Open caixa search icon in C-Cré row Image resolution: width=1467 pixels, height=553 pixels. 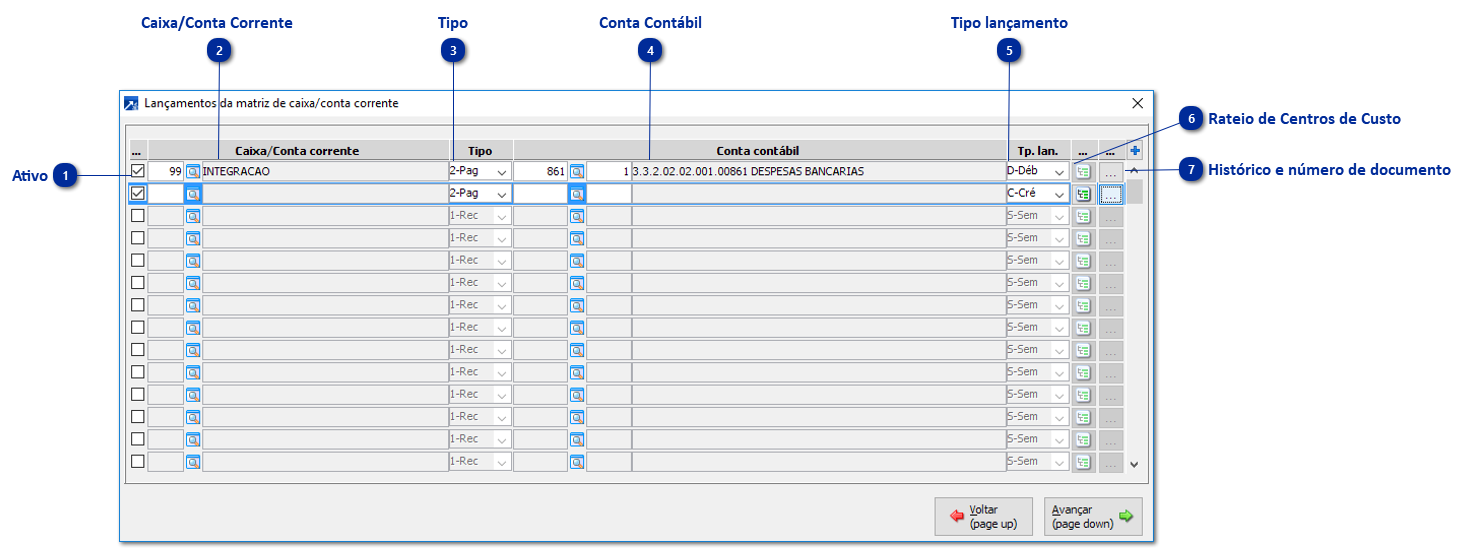[193, 194]
